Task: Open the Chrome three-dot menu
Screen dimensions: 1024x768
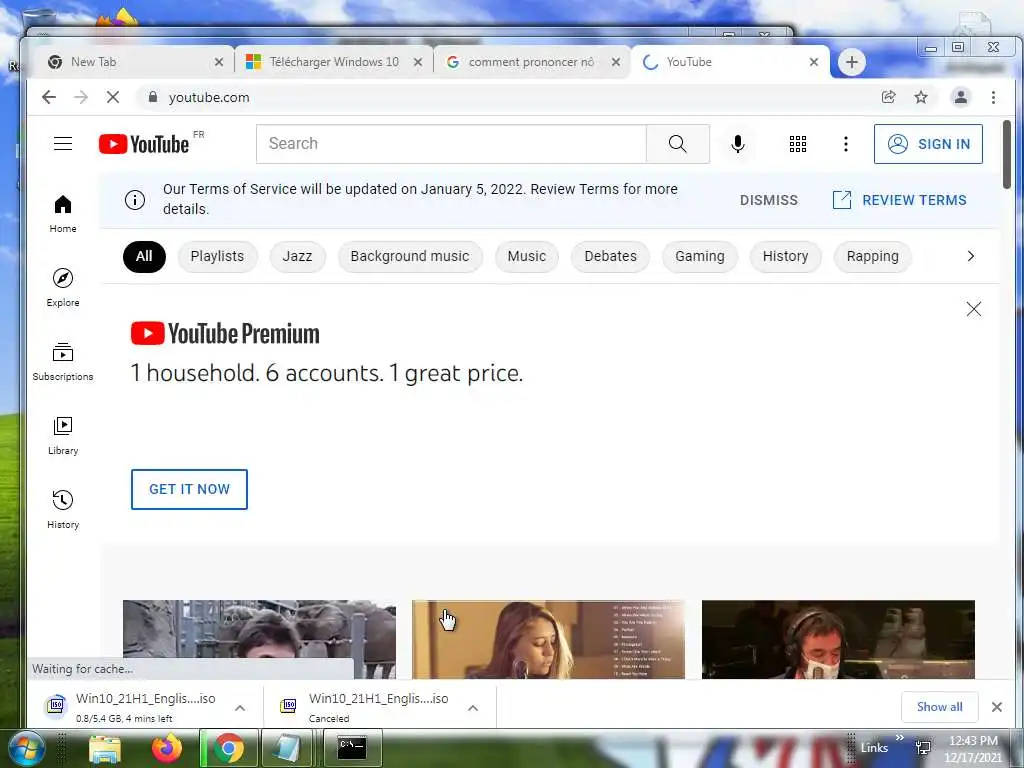Action: [993, 97]
